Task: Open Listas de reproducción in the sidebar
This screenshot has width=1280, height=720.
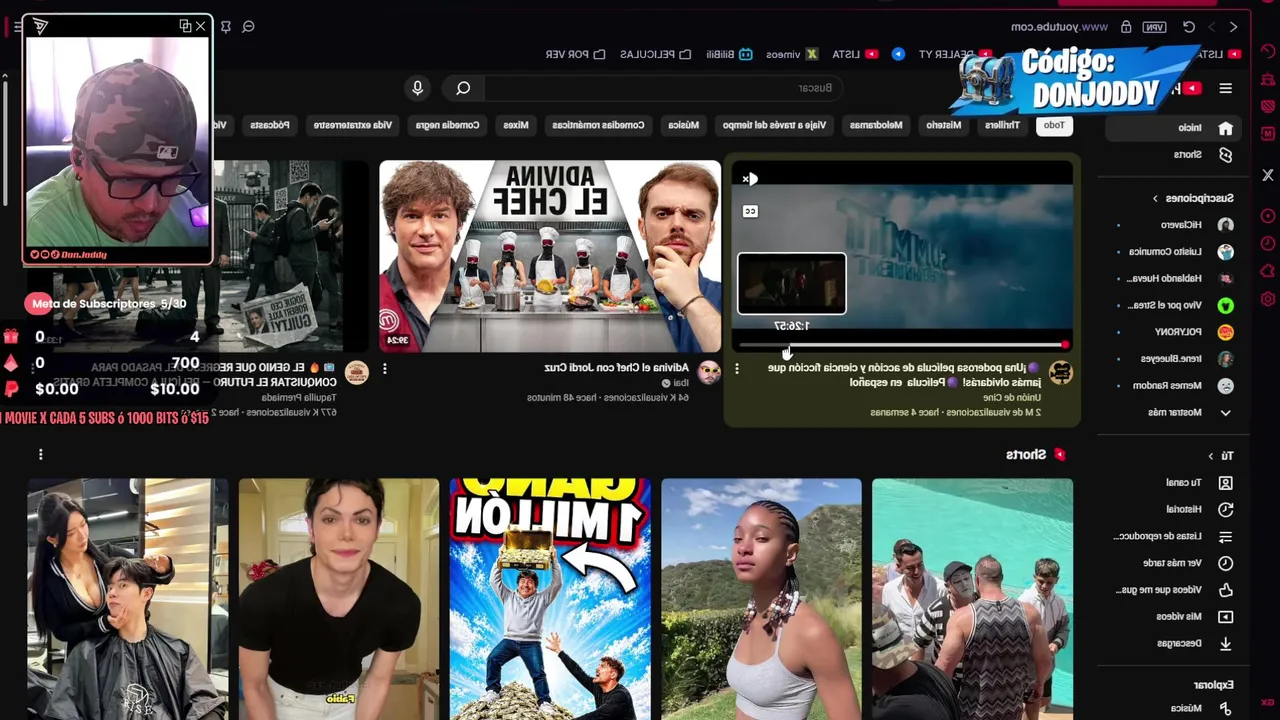Action: pyautogui.click(x=1172, y=536)
